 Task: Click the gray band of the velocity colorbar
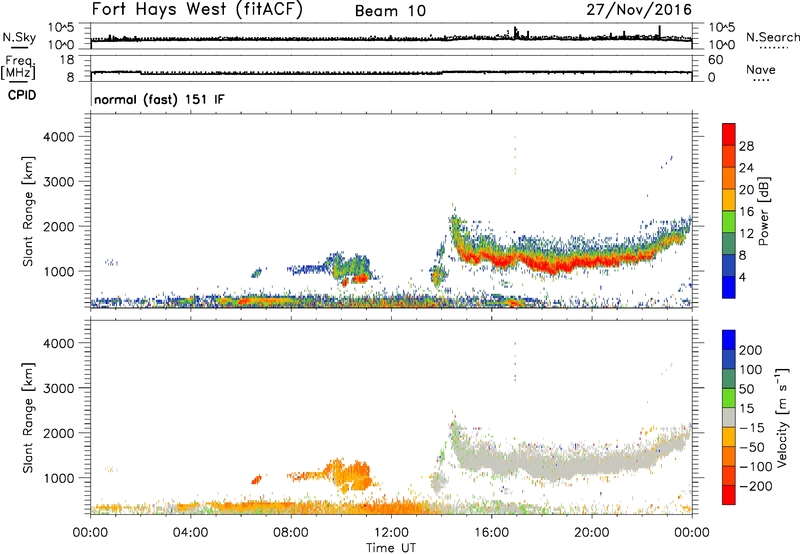[729, 418]
